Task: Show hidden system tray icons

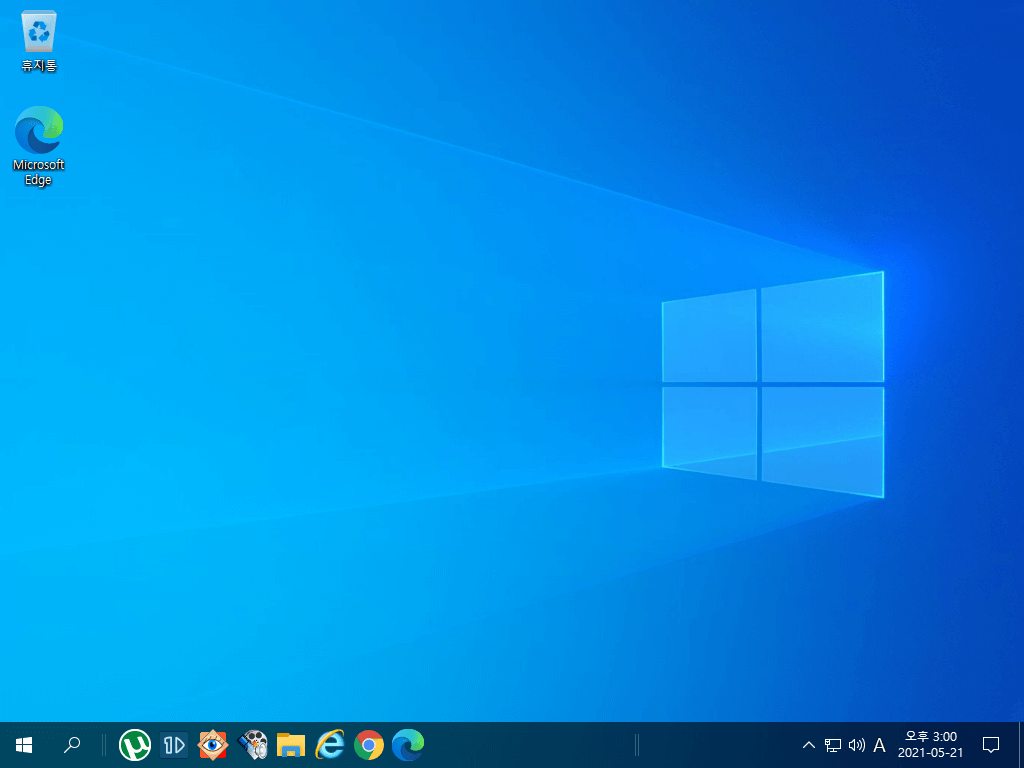Action: pos(808,745)
